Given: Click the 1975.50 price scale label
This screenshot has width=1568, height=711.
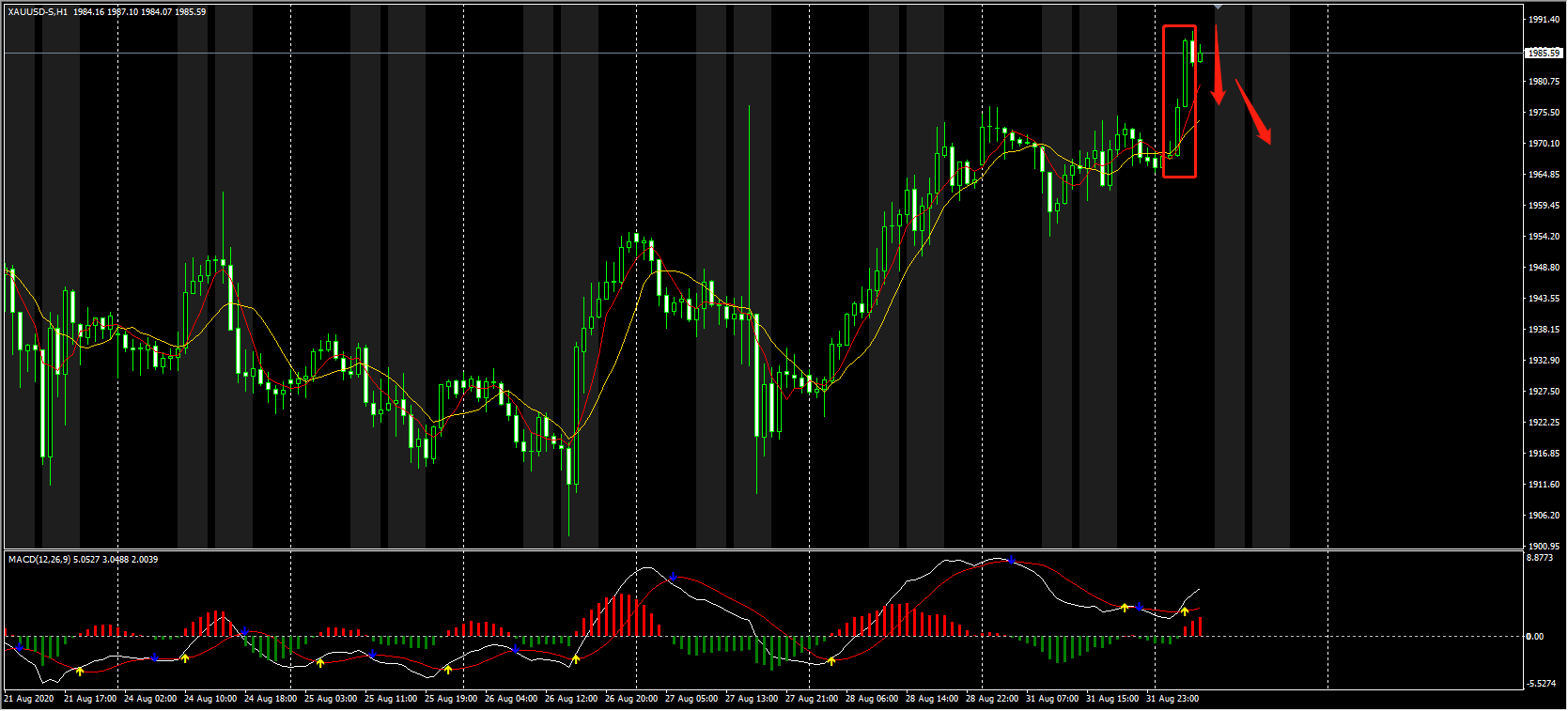Looking at the screenshot, I should click(1544, 113).
